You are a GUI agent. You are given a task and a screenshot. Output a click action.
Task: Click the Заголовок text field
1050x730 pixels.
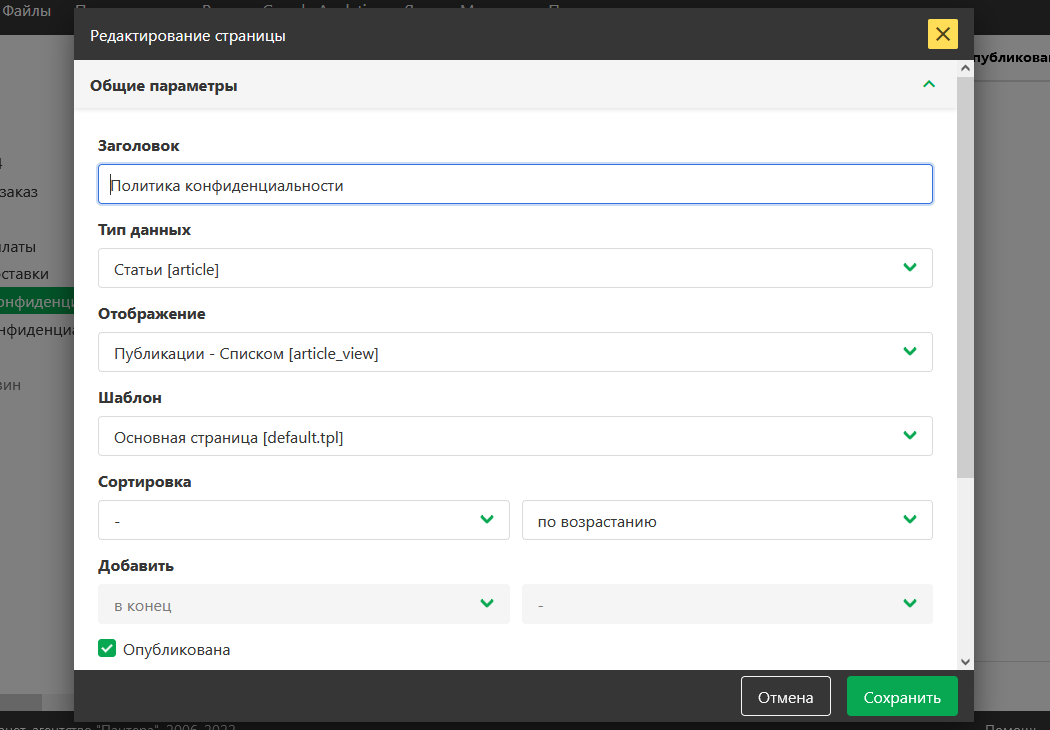pos(515,185)
